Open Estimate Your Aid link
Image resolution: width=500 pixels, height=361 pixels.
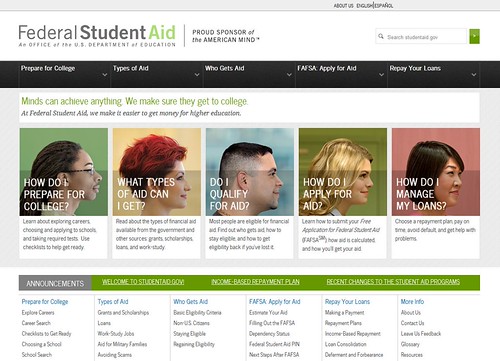coord(268,313)
